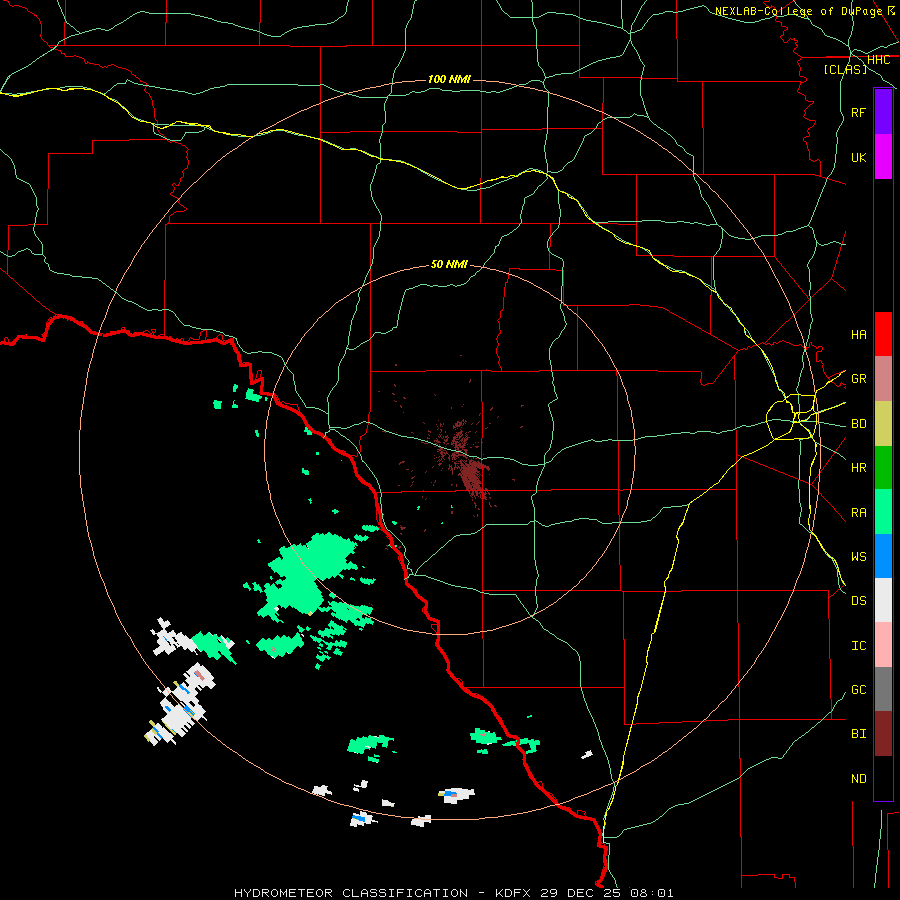
Task: Click the light pink IC legend swatch
Action: (x=883, y=645)
